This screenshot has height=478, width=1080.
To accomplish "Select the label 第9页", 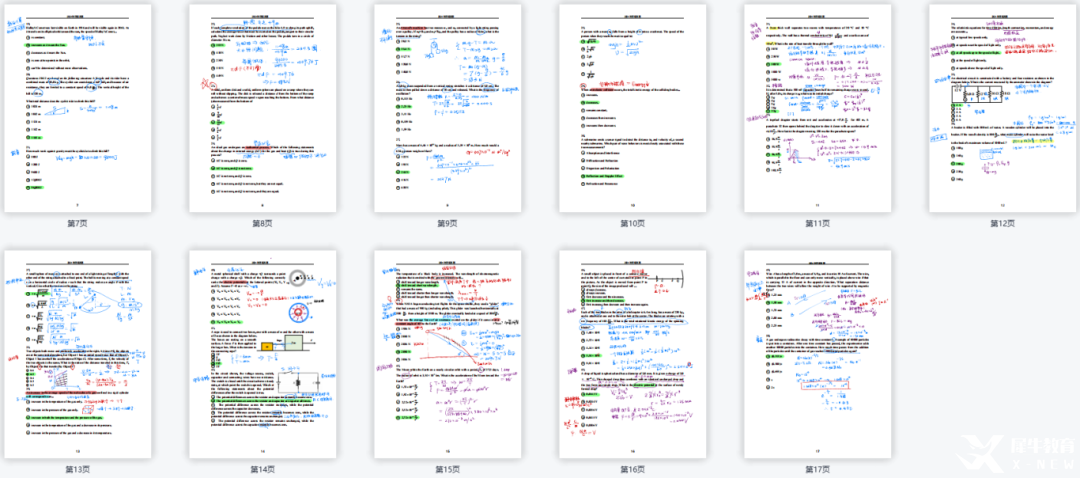I will [448, 223].
